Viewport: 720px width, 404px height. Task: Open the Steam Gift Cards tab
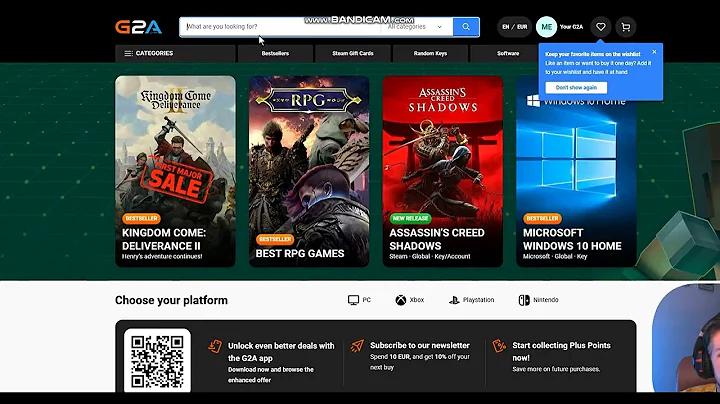tap(353, 53)
